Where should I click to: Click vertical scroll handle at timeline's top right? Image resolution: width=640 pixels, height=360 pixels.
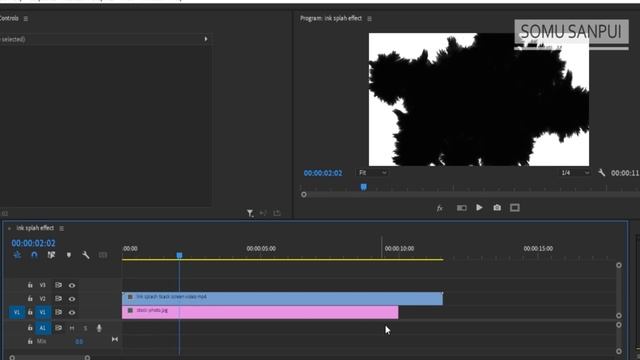pyautogui.click(x=619, y=265)
